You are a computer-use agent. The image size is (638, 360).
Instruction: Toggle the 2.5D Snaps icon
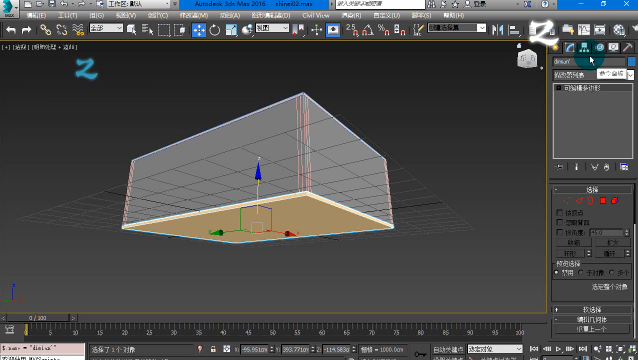[x=352, y=30]
